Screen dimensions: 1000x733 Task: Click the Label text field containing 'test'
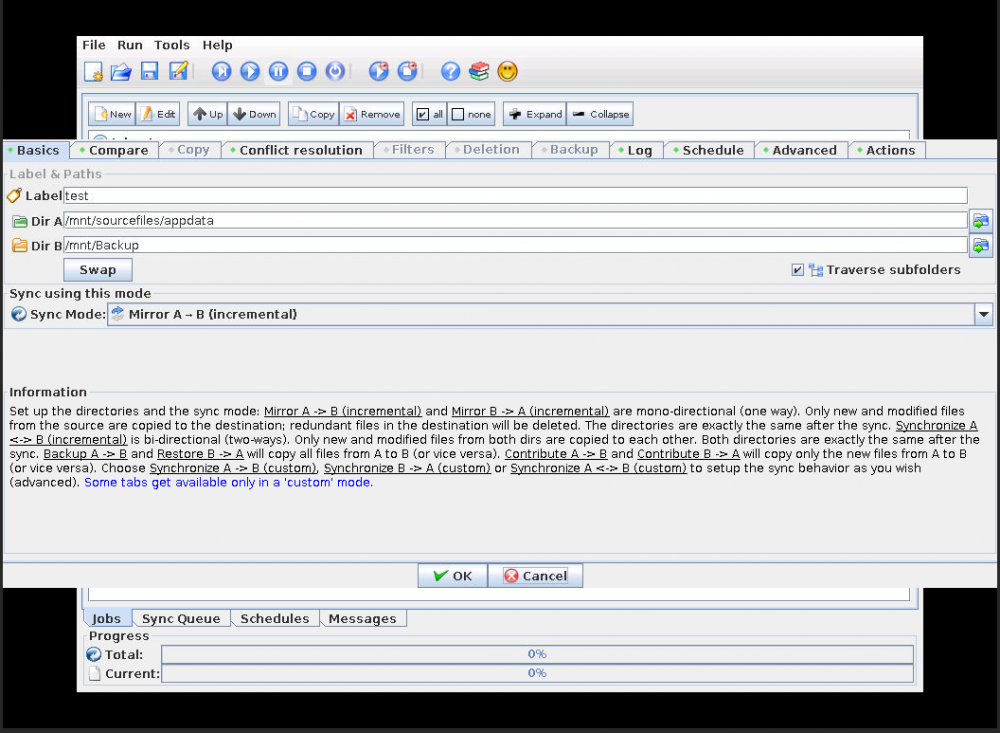515,196
